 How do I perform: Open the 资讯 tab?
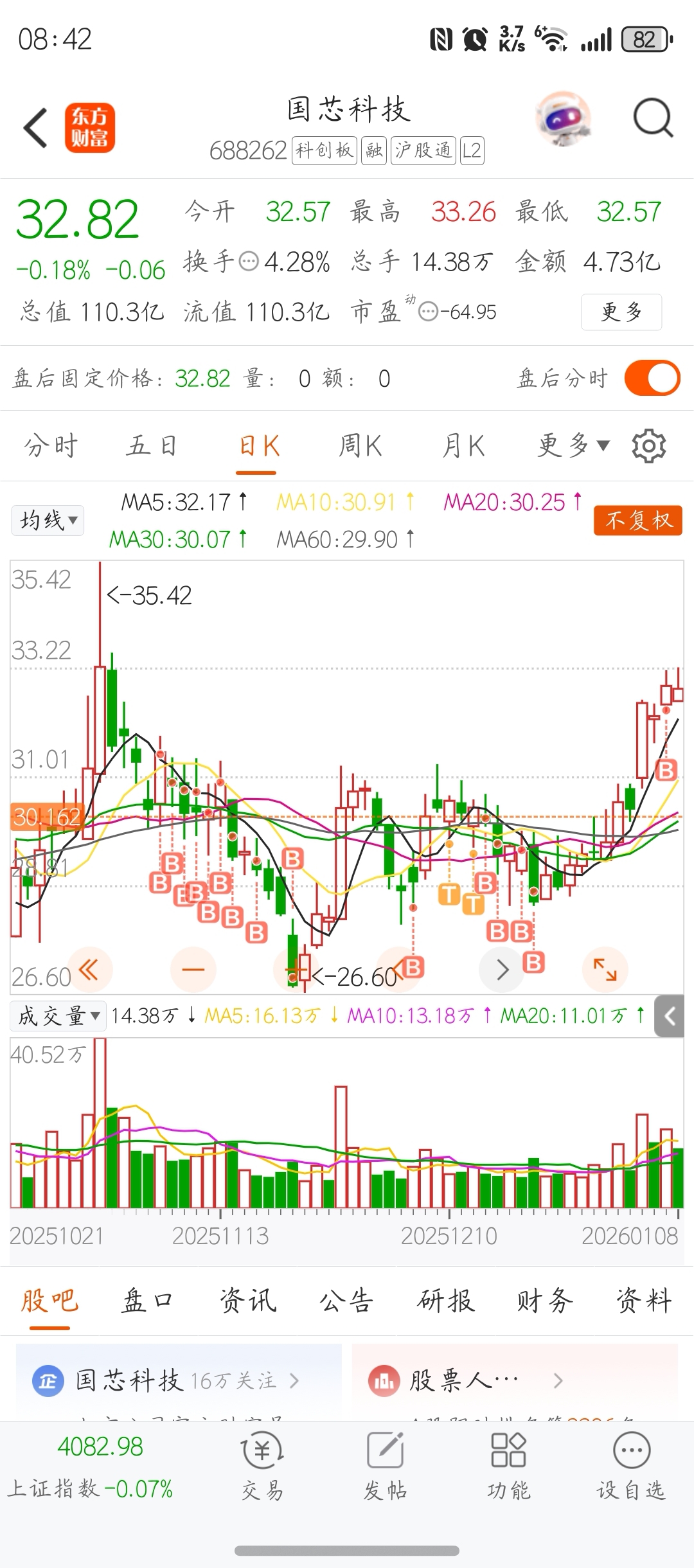[x=248, y=1301]
